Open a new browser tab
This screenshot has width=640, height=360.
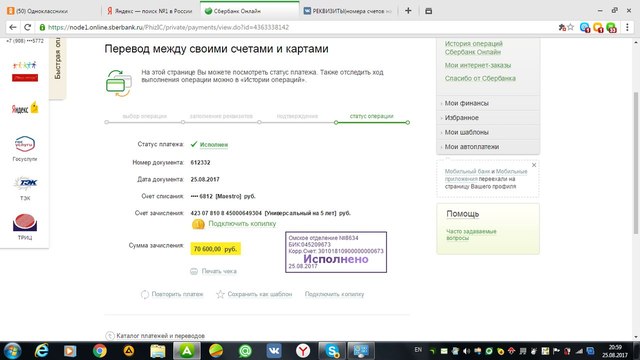pyautogui.click(x=408, y=11)
